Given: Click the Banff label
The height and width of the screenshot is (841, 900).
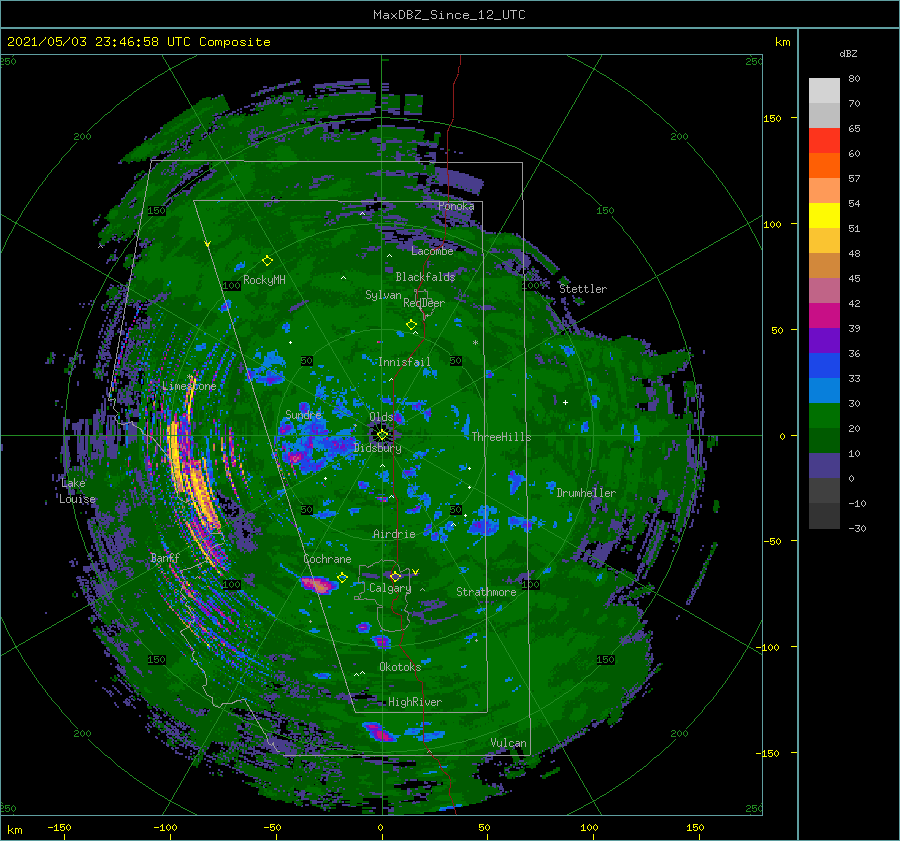Looking at the screenshot, I should 165,557.
